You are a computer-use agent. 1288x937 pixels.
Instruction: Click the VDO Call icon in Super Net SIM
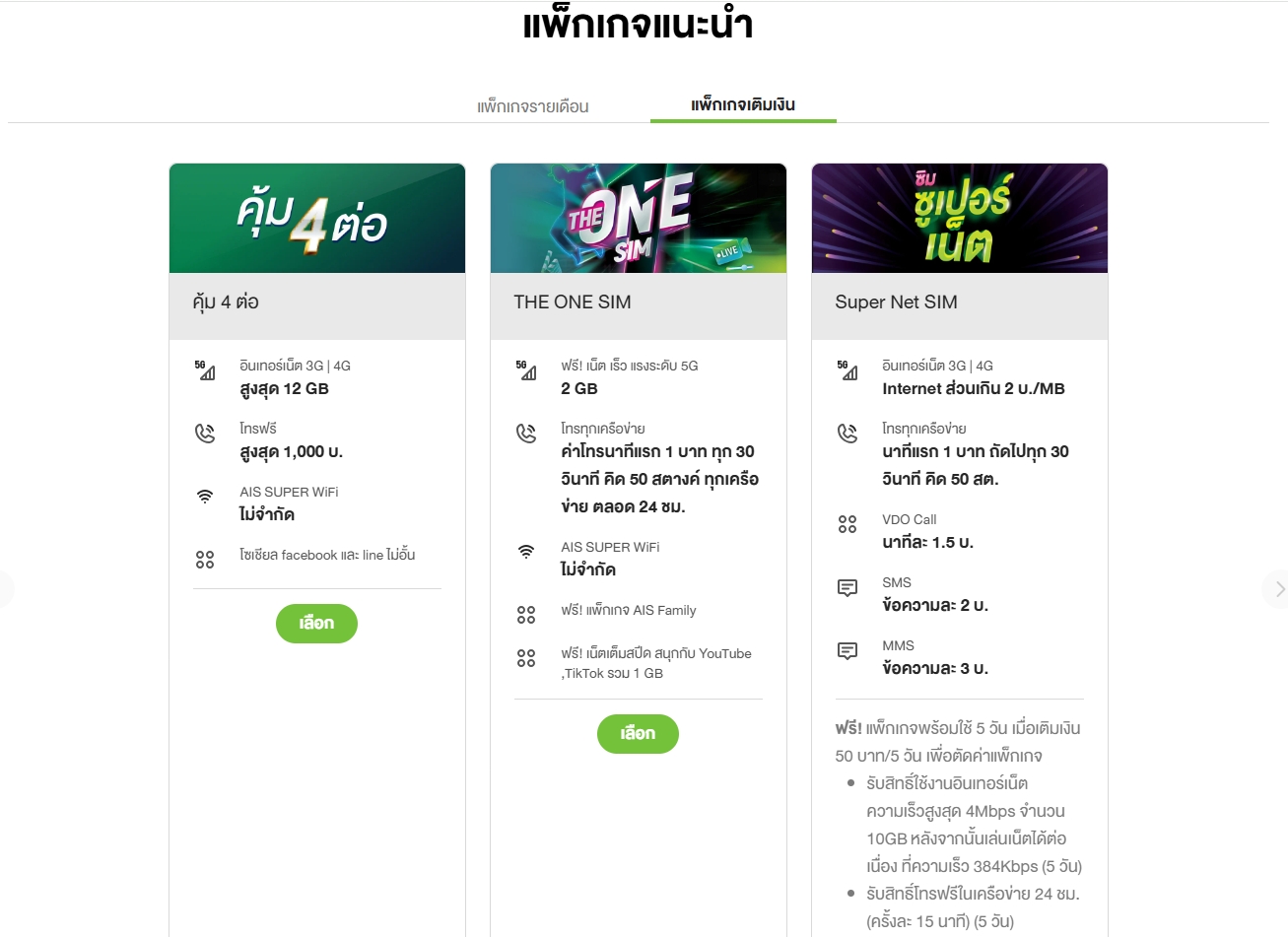847,524
